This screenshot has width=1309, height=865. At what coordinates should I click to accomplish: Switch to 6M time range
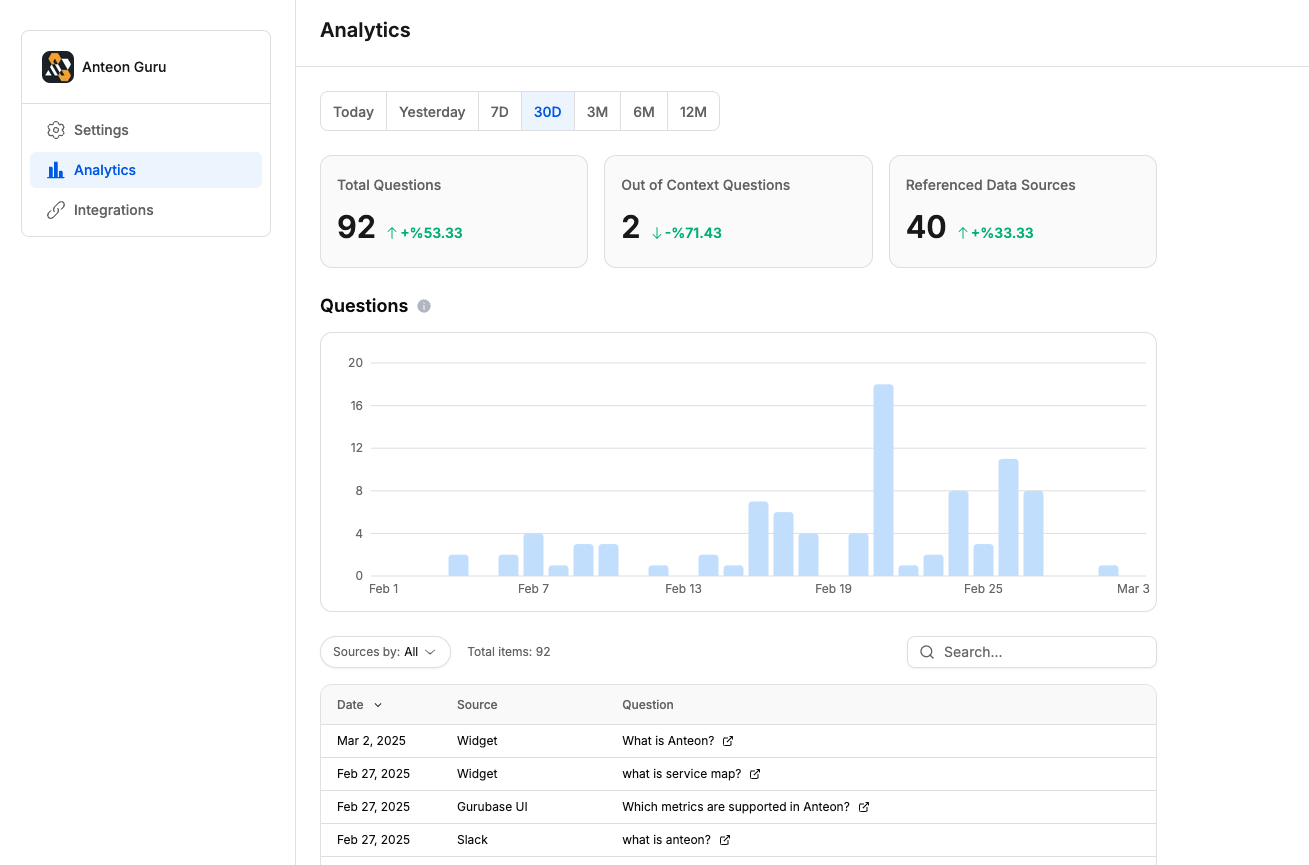(x=644, y=111)
